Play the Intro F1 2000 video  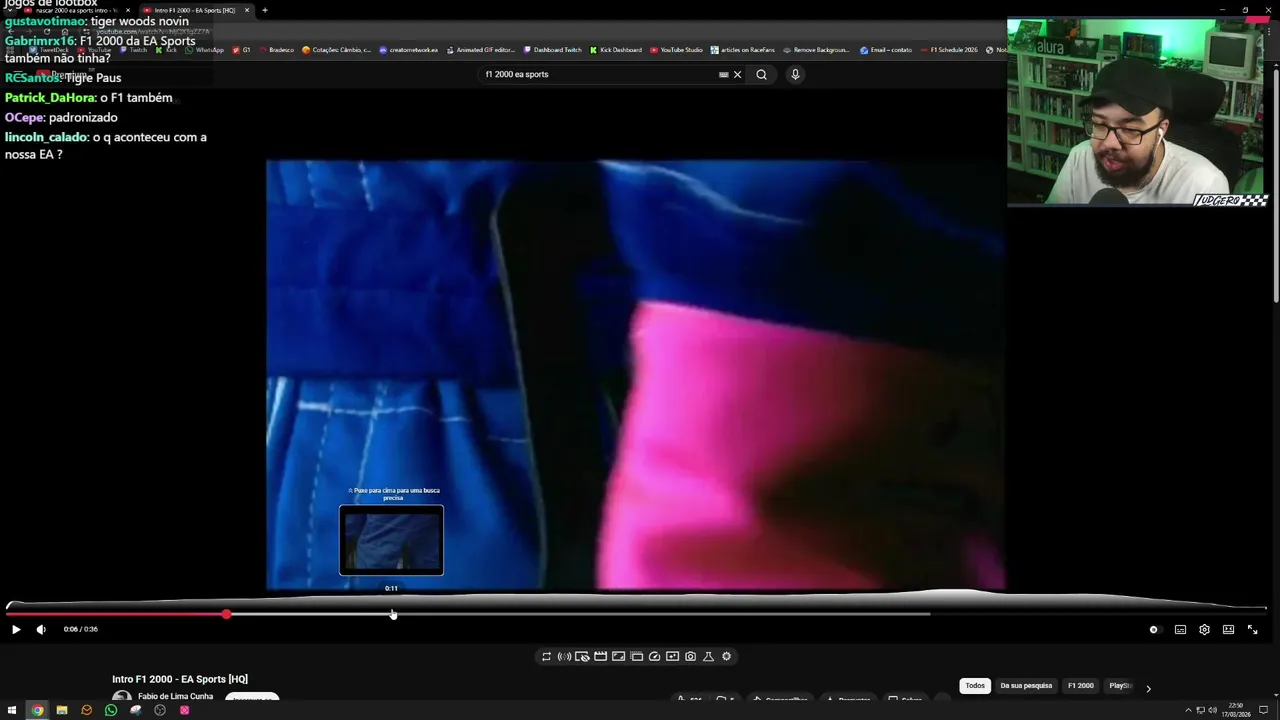(x=15, y=629)
